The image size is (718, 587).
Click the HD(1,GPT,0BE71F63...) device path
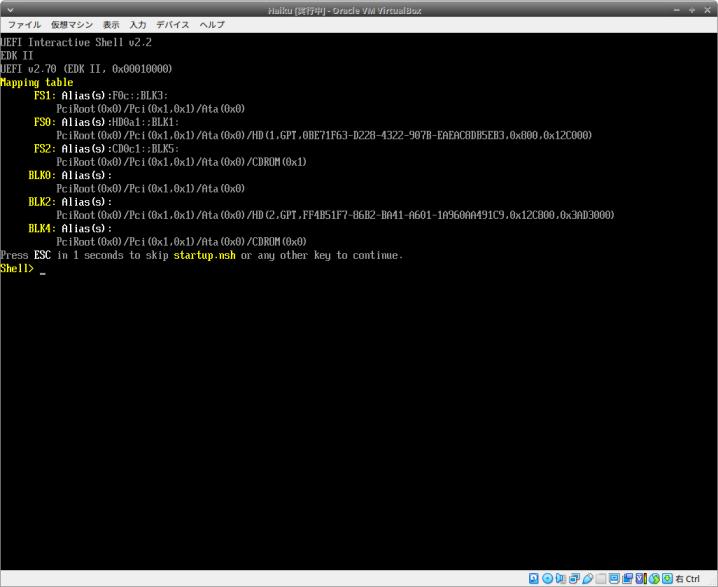click(x=324, y=136)
